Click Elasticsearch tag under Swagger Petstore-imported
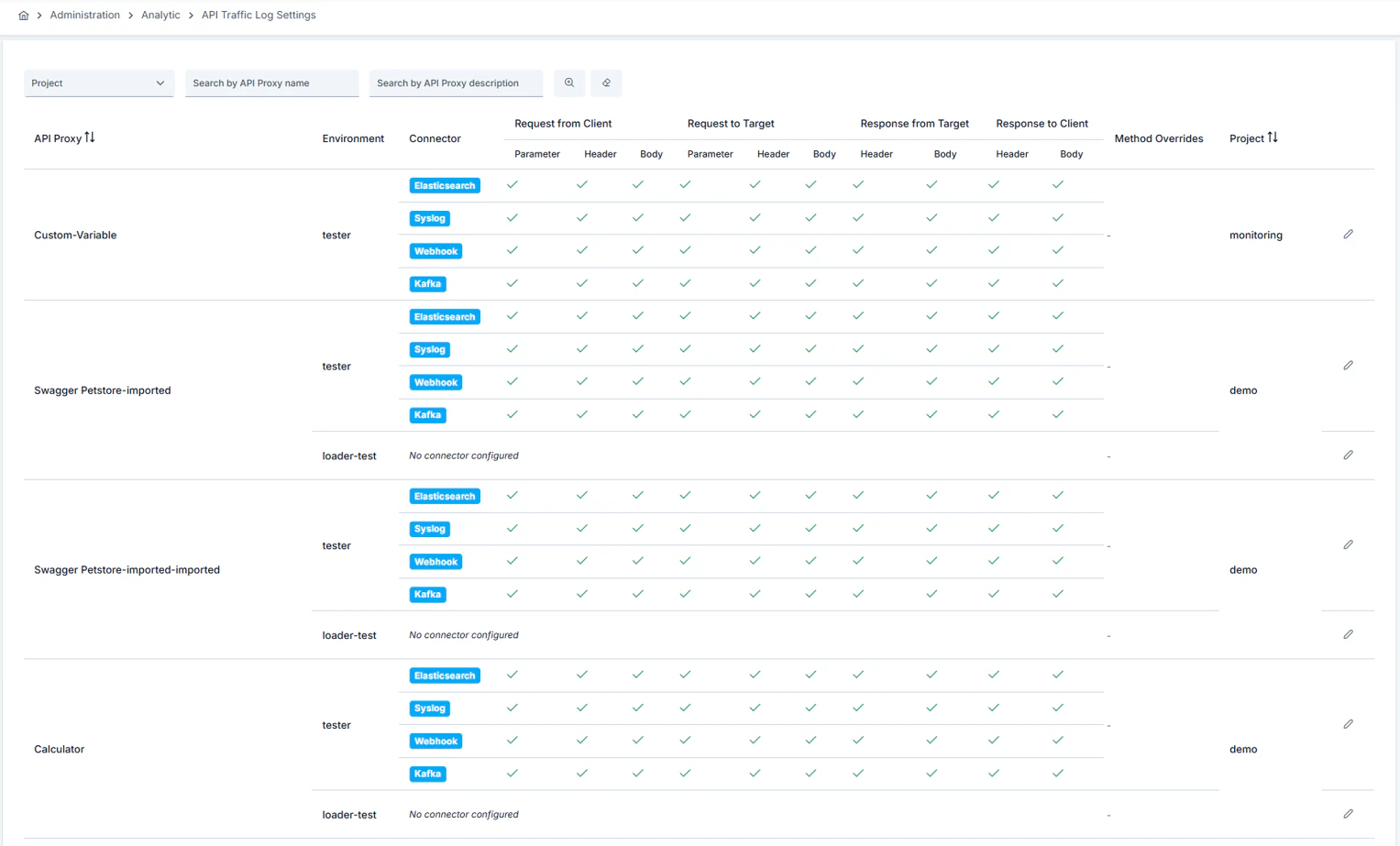The width and height of the screenshot is (1400, 846). pyautogui.click(x=445, y=317)
